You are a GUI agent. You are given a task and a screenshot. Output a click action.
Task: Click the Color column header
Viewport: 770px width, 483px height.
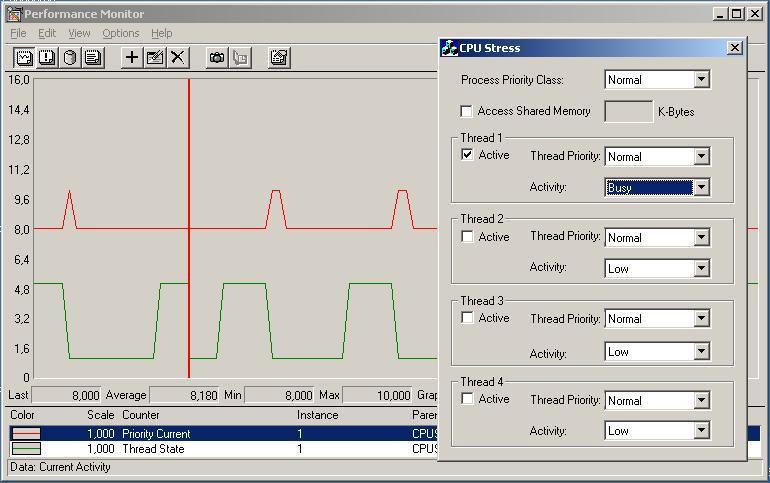[x=22, y=415]
